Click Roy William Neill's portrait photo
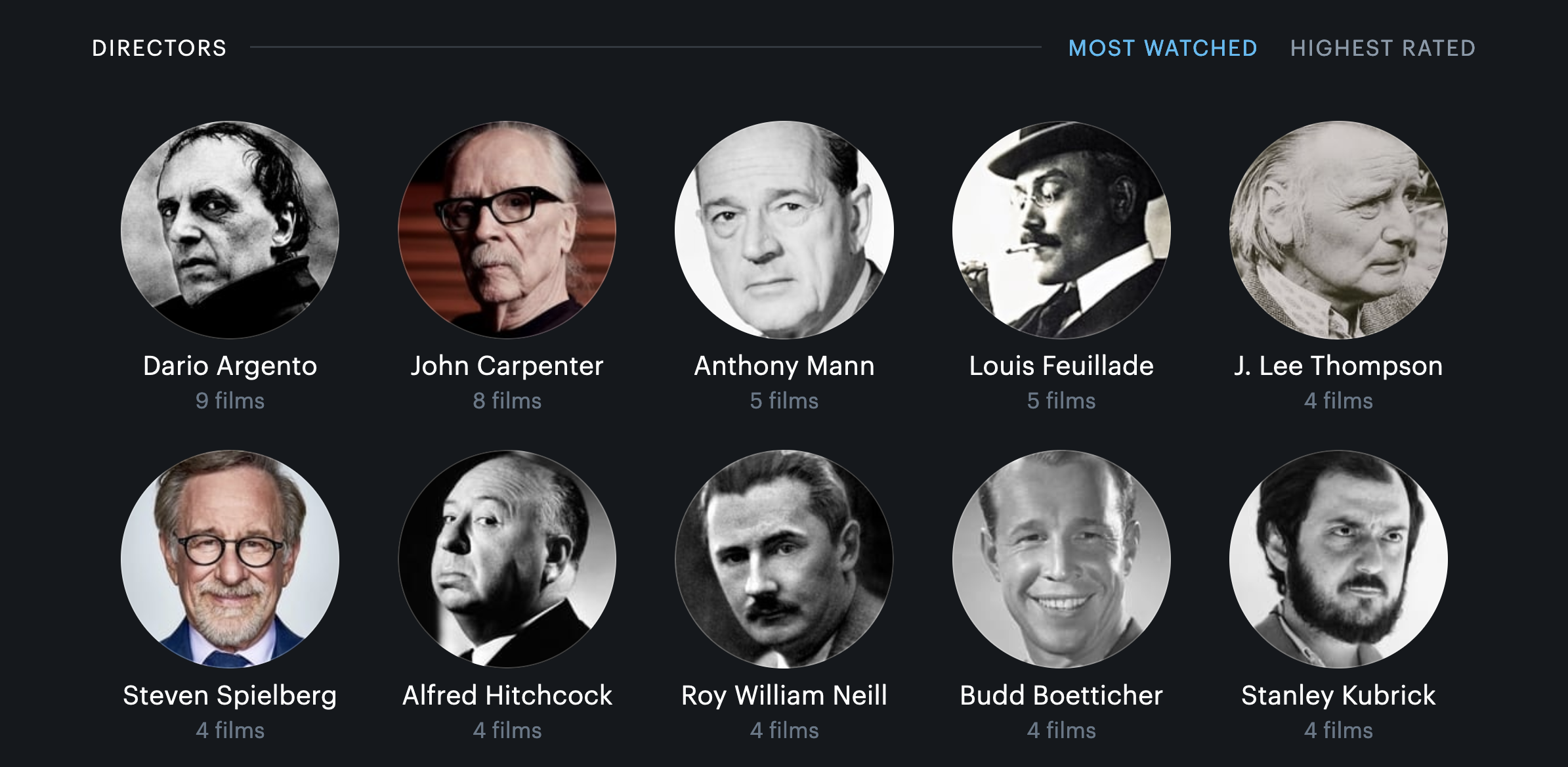1568x767 pixels. coord(784,559)
